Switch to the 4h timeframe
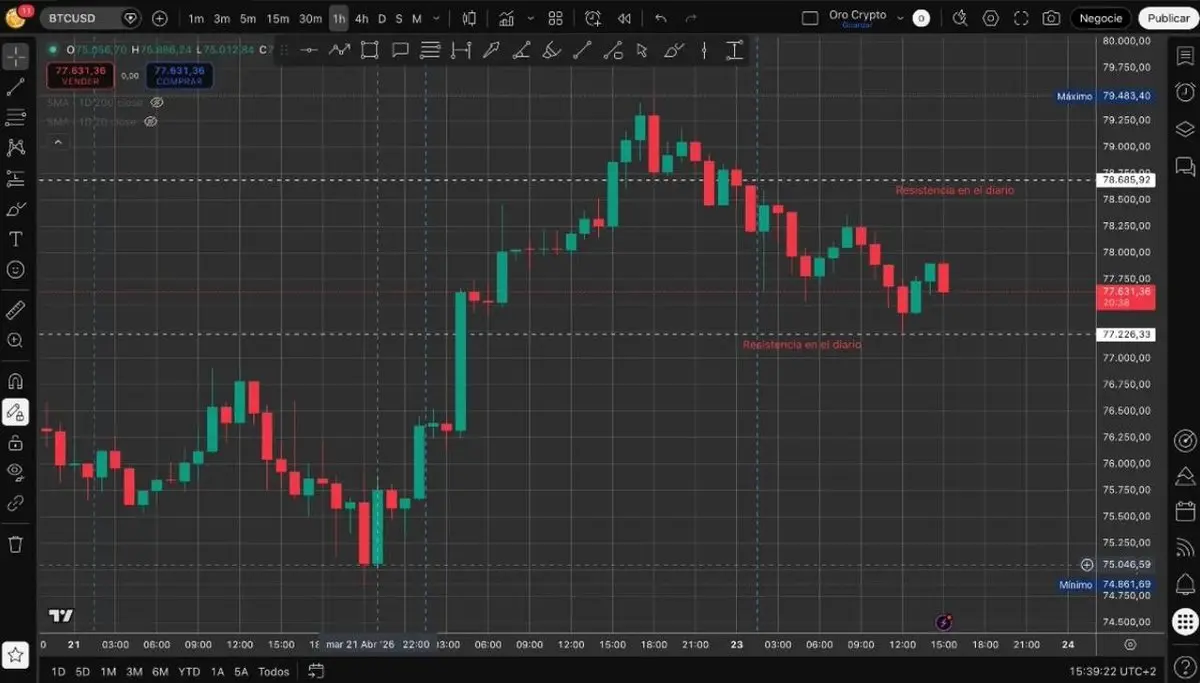 coord(361,18)
